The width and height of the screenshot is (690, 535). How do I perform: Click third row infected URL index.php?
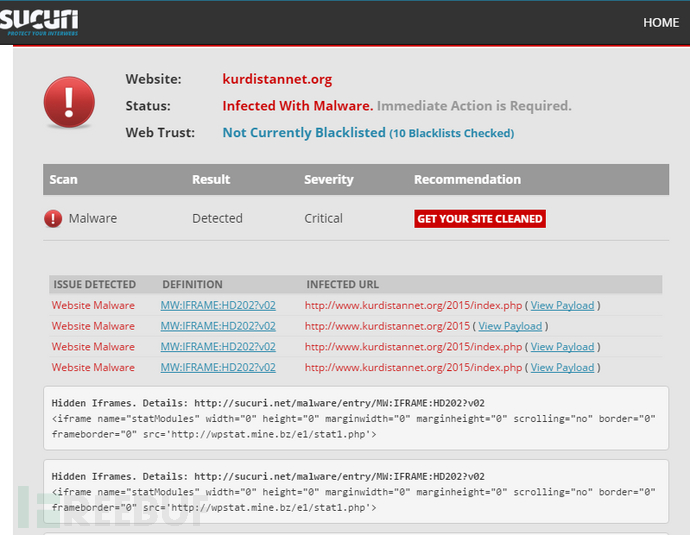[x=413, y=347]
